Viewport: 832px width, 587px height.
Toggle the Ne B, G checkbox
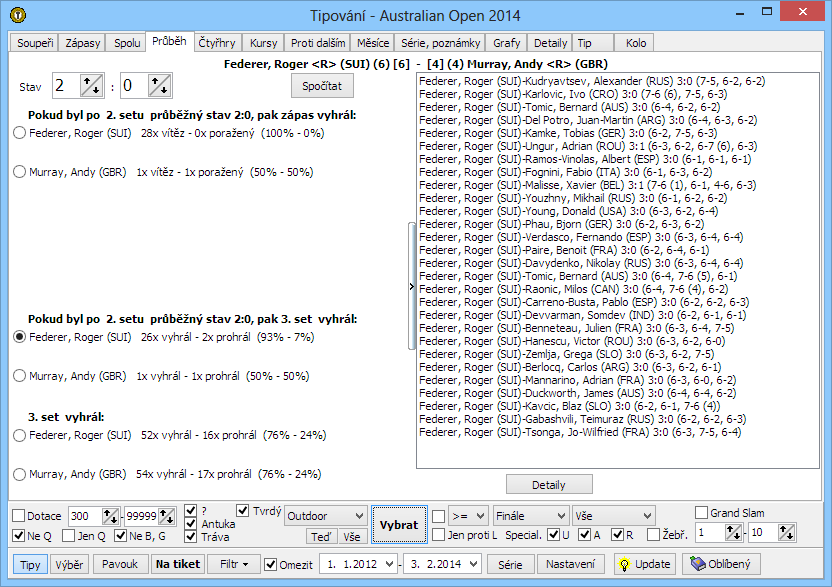tap(120, 536)
